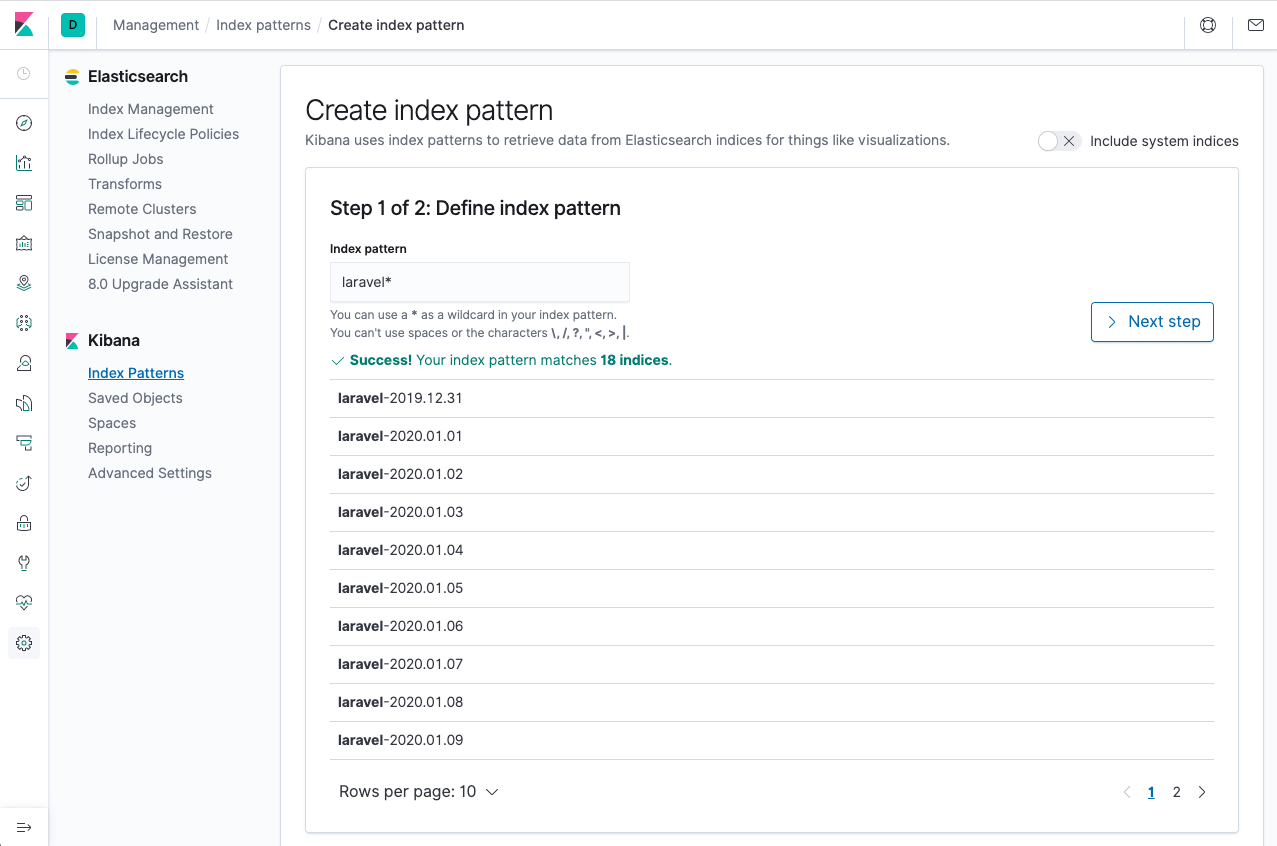Click the laravel-2020.01.06 index row
Screen dimensions: 1277x846
pos(772,626)
